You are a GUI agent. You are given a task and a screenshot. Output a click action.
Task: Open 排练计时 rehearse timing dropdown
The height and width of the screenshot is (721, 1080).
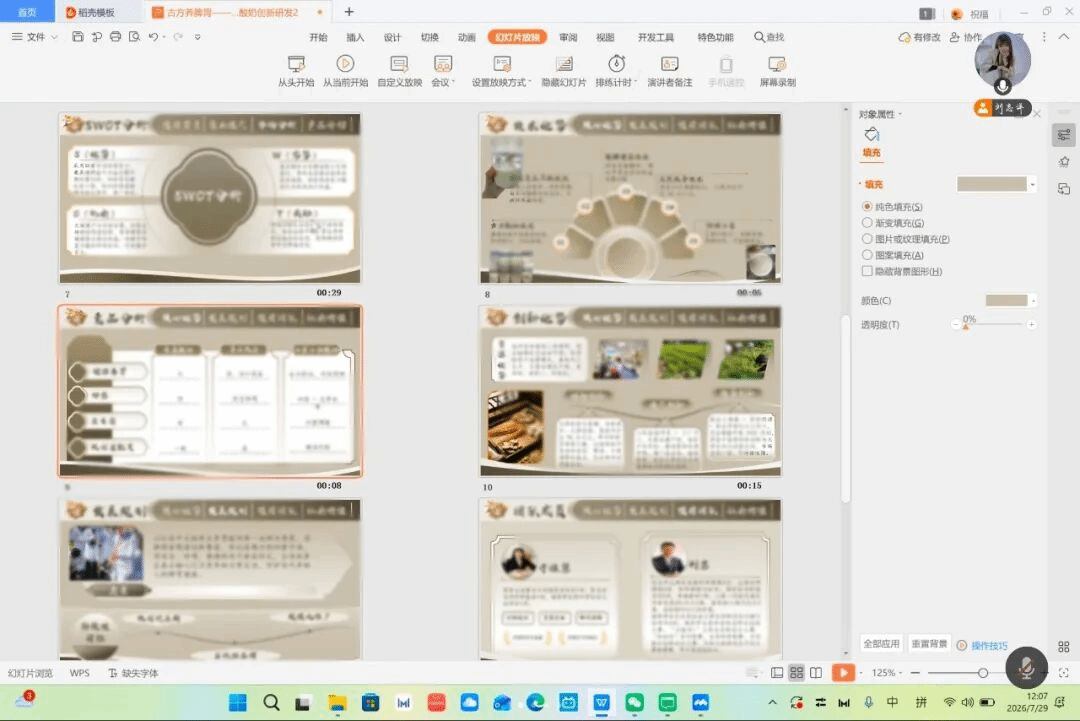616,82
